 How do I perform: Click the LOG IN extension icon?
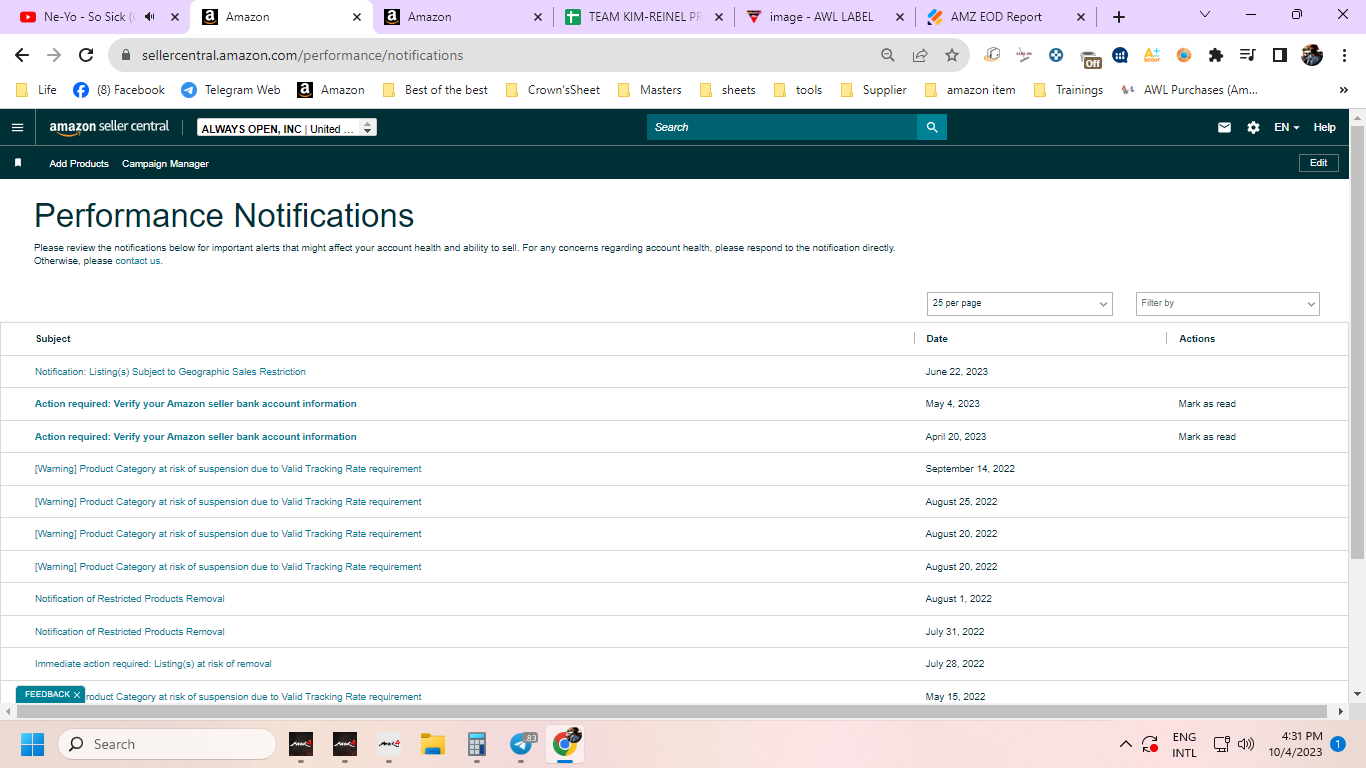tap(1024, 55)
